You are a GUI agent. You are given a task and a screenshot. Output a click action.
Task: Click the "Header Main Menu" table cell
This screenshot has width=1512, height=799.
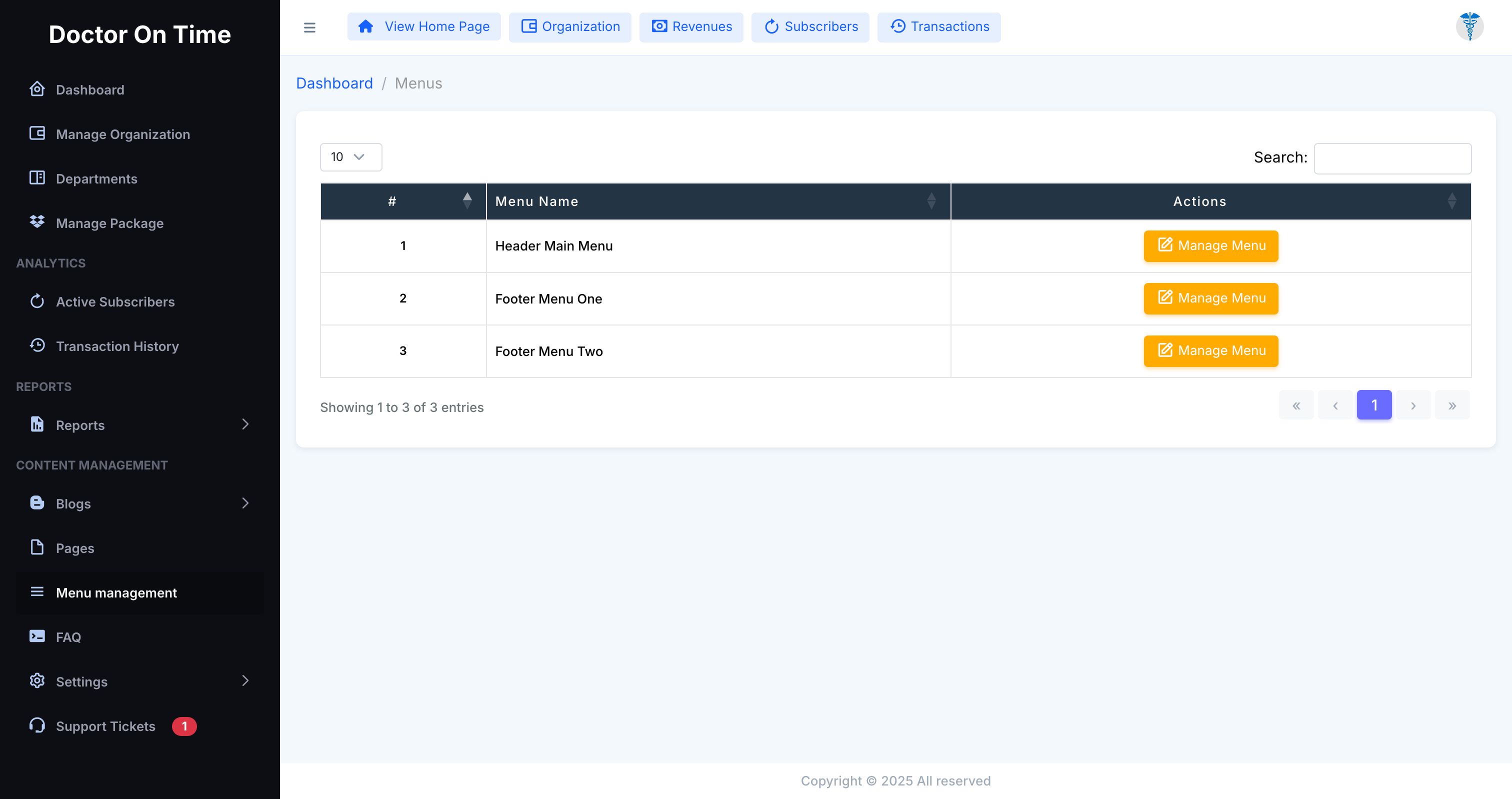(x=718, y=246)
